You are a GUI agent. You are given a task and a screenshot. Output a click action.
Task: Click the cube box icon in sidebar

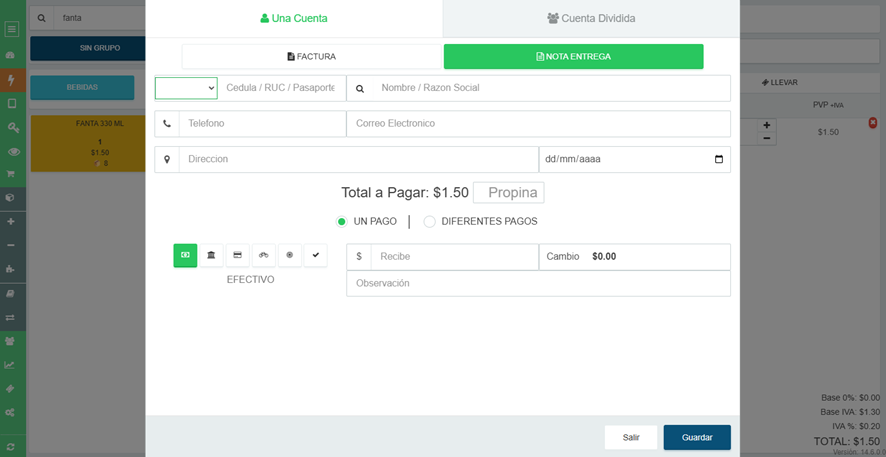coord(10,198)
